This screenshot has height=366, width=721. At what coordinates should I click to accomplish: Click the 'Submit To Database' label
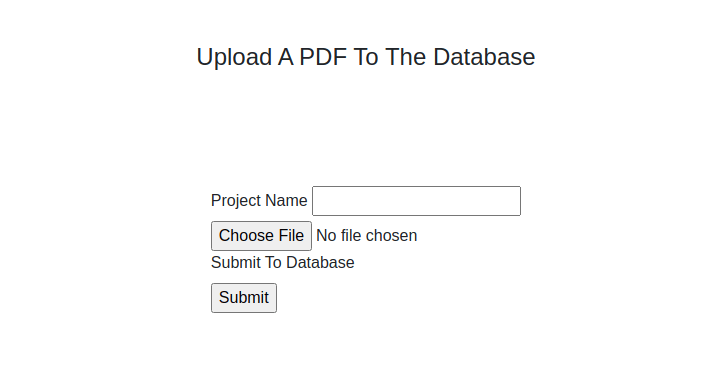click(x=282, y=263)
